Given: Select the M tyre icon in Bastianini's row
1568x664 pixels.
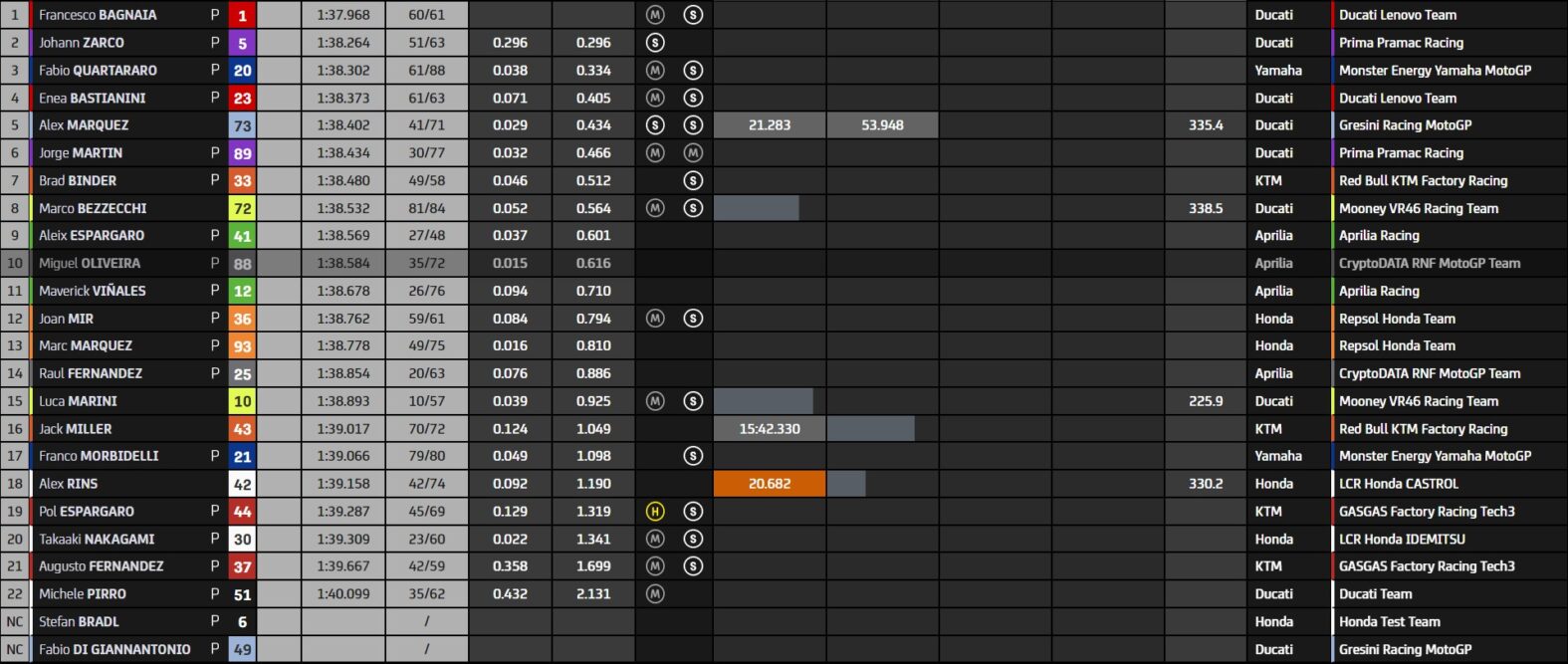Looking at the screenshot, I should 655,98.
